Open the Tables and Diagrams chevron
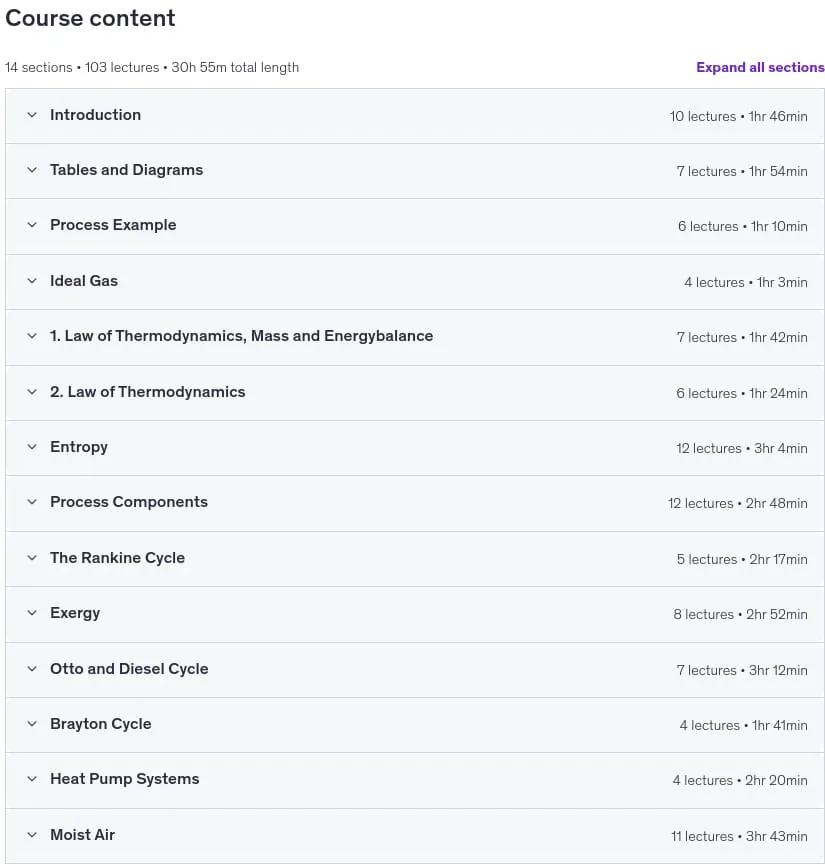Screen dimensions: 825x864 [32, 170]
